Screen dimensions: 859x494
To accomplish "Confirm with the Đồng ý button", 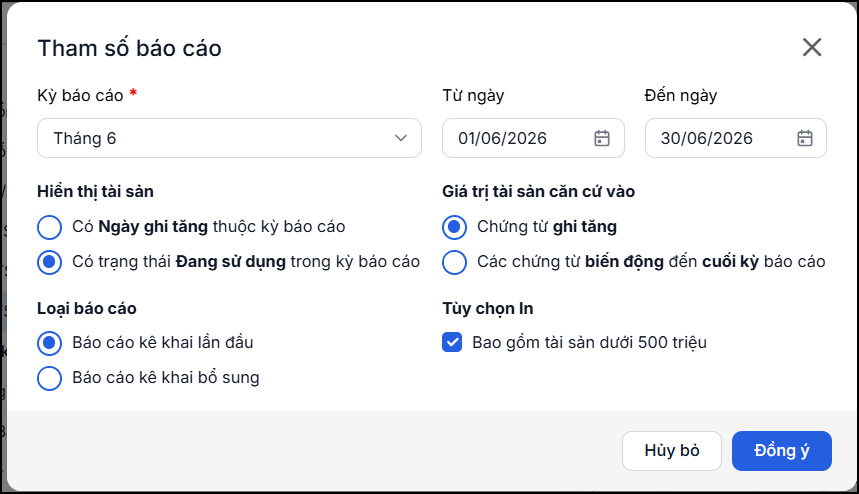I will pos(782,451).
